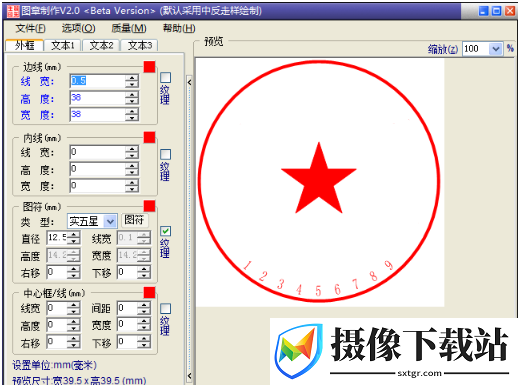Open the 类型 实五星 dropdown
The width and height of the screenshot is (520, 385).
tap(110, 221)
